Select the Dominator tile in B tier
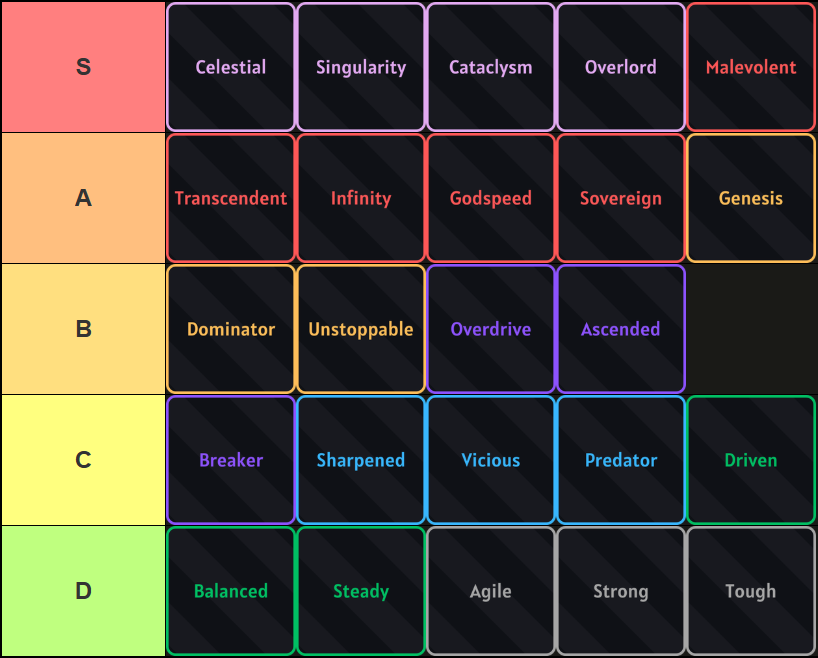 tap(230, 329)
